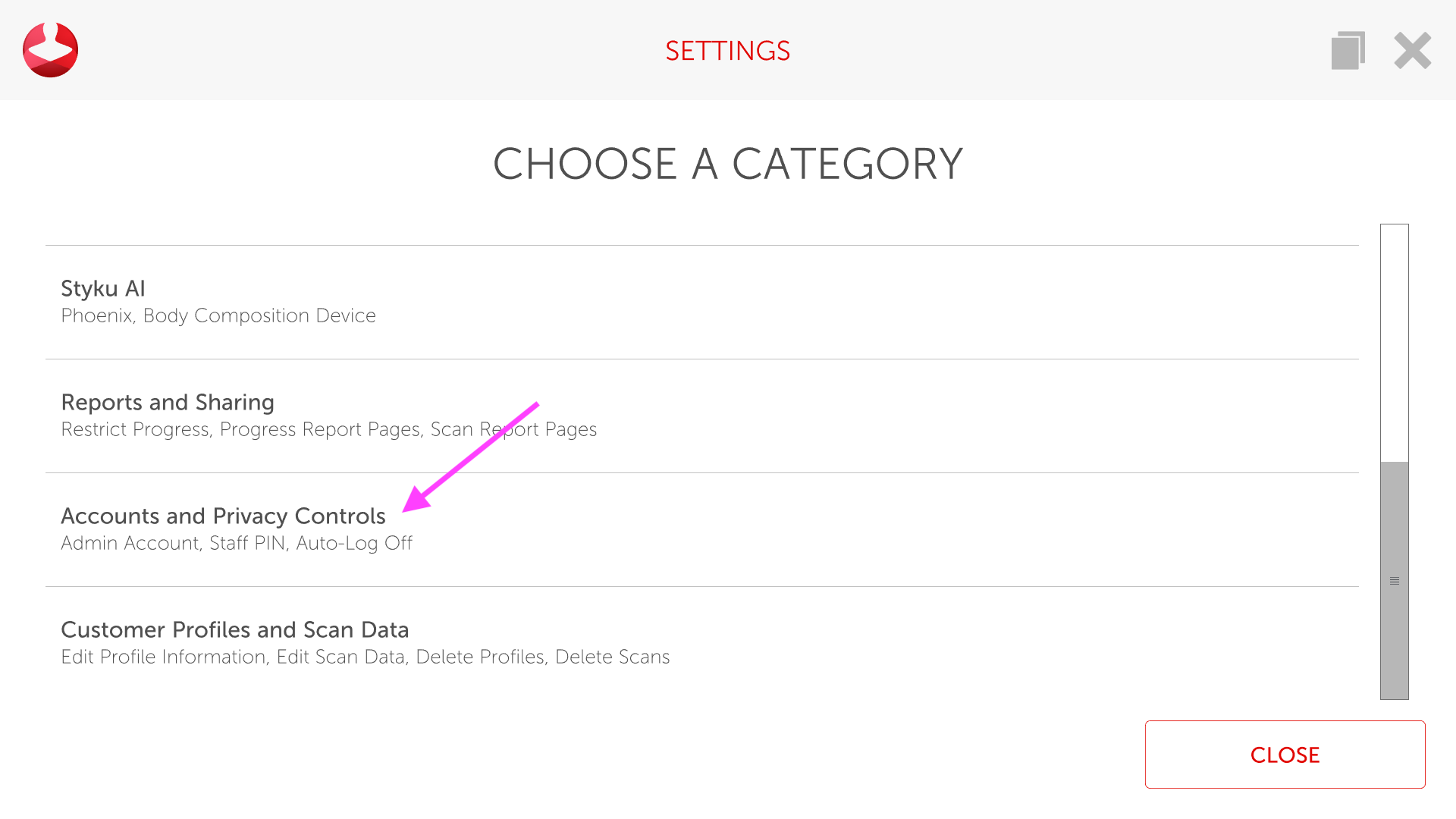Click the red SETTINGS title
The image size is (1456, 819).
727,51
